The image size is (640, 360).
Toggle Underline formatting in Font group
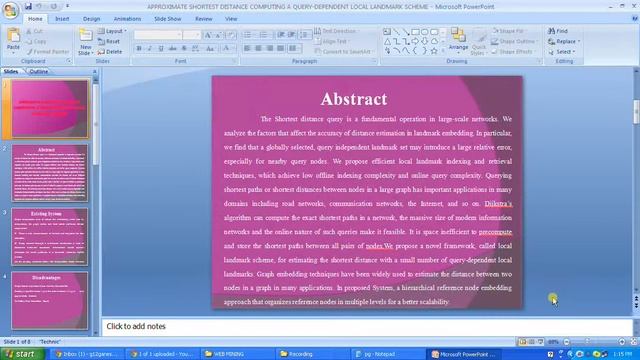pyautogui.click(x=161, y=49)
